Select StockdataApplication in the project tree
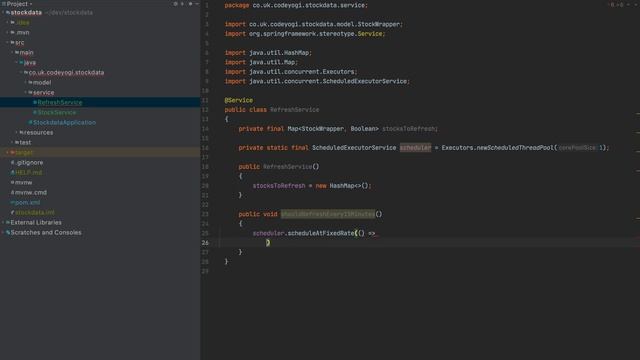The image size is (640, 360). (64, 122)
